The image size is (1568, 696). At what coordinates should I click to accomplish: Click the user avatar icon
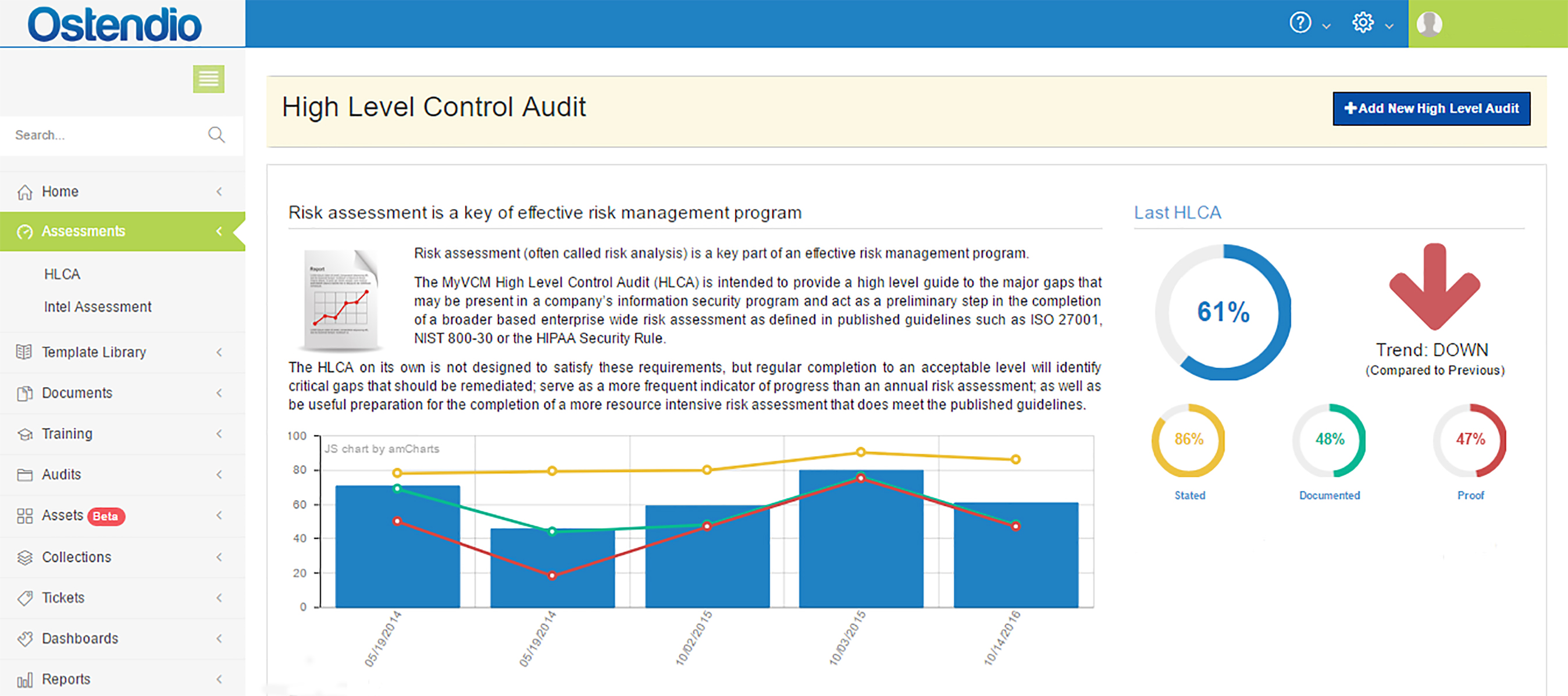tap(1428, 24)
